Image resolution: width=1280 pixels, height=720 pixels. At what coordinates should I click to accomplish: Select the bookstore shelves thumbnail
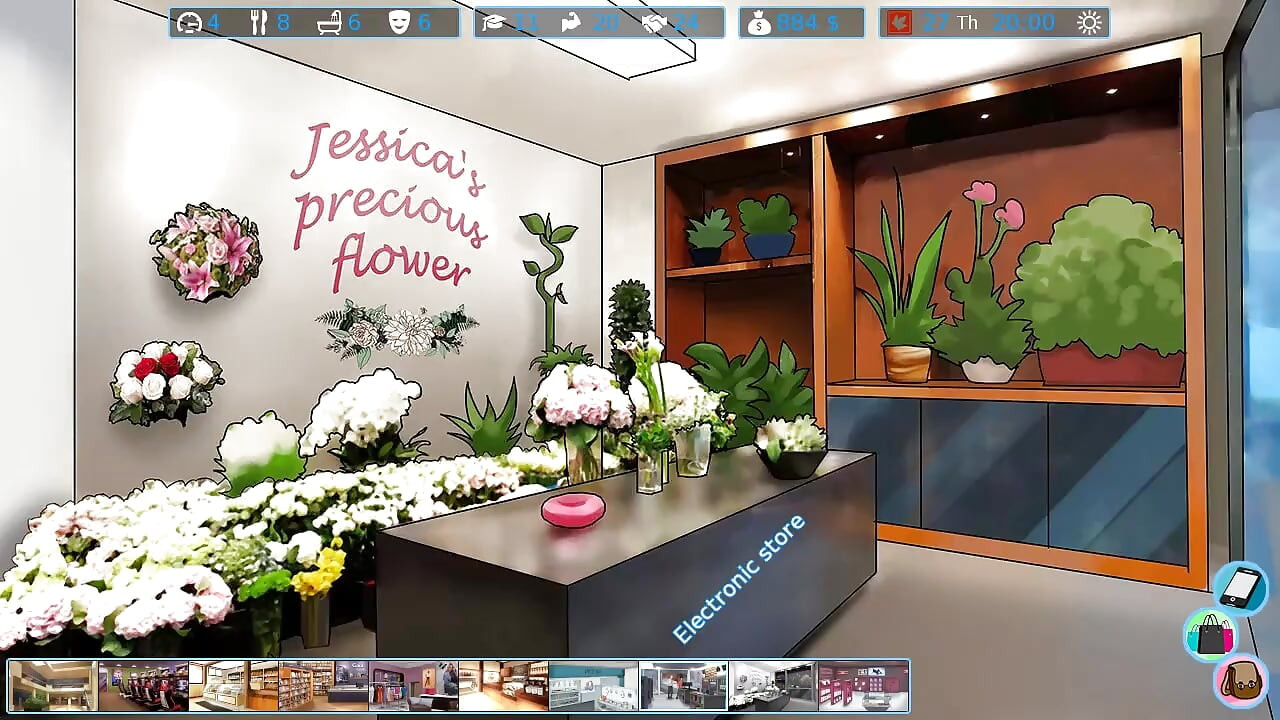324,686
